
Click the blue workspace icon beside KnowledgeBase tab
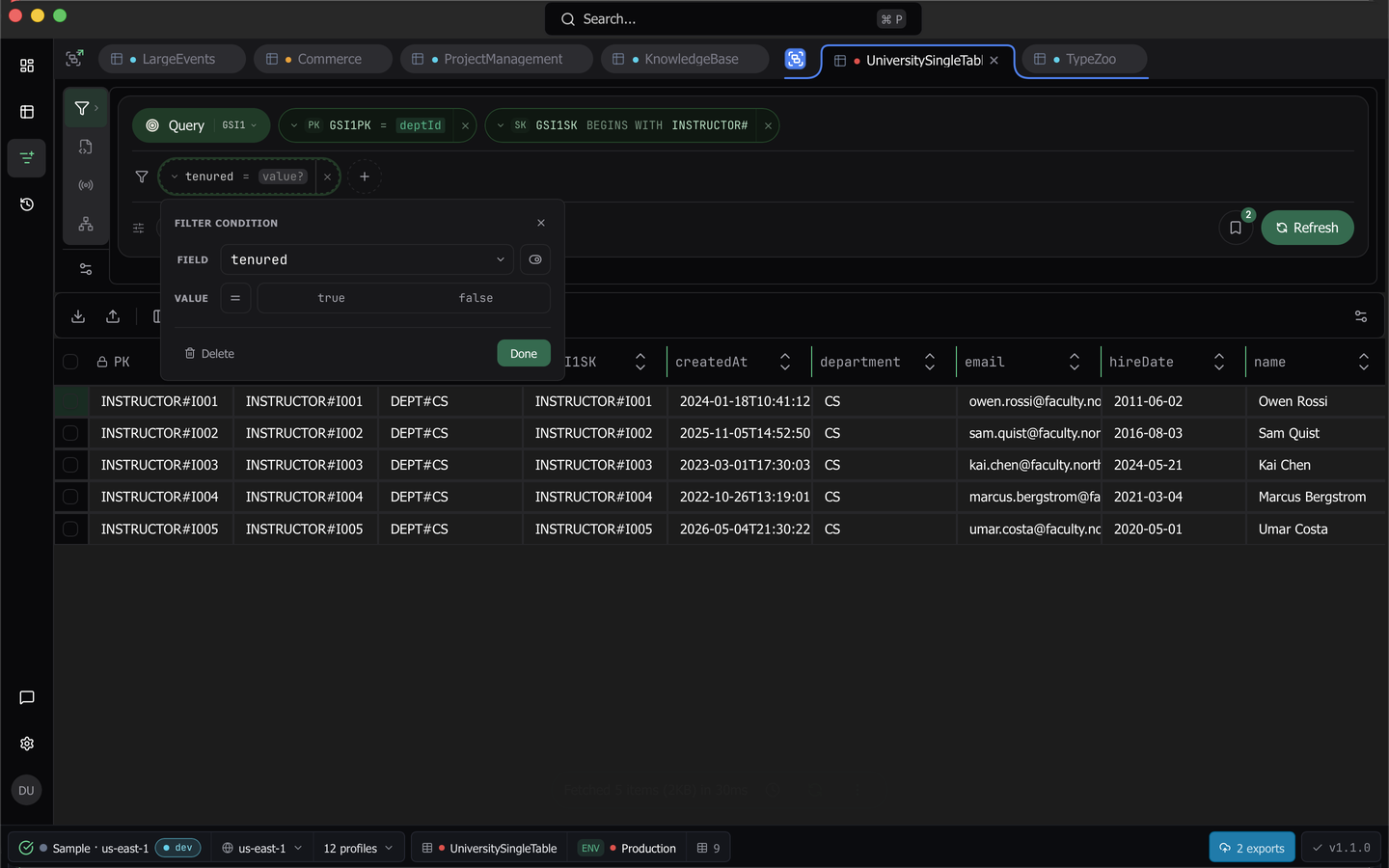(795, 59)
